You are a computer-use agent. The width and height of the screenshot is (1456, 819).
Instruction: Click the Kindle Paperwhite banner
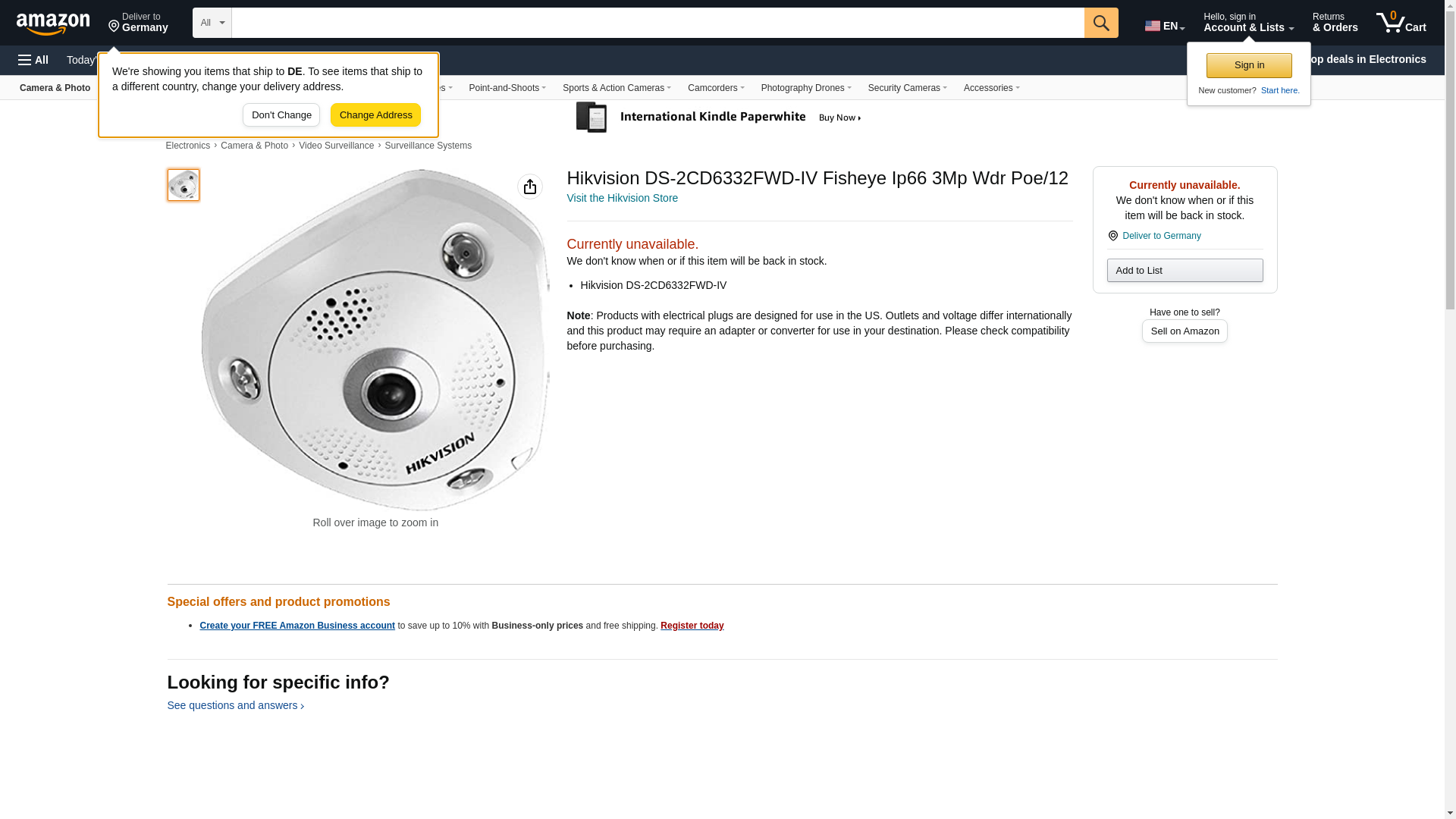point(719,118)
